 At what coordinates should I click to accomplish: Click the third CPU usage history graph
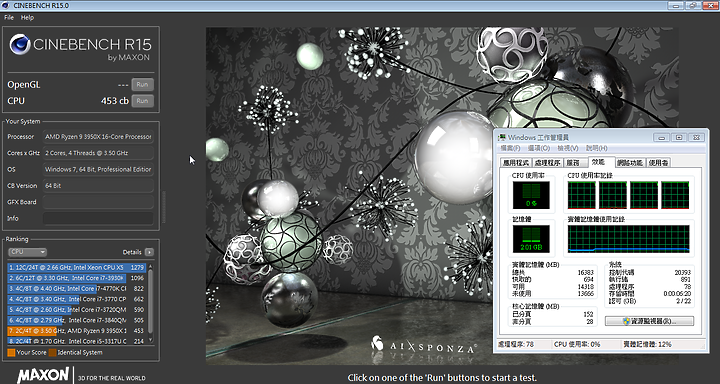click(644, 195)
